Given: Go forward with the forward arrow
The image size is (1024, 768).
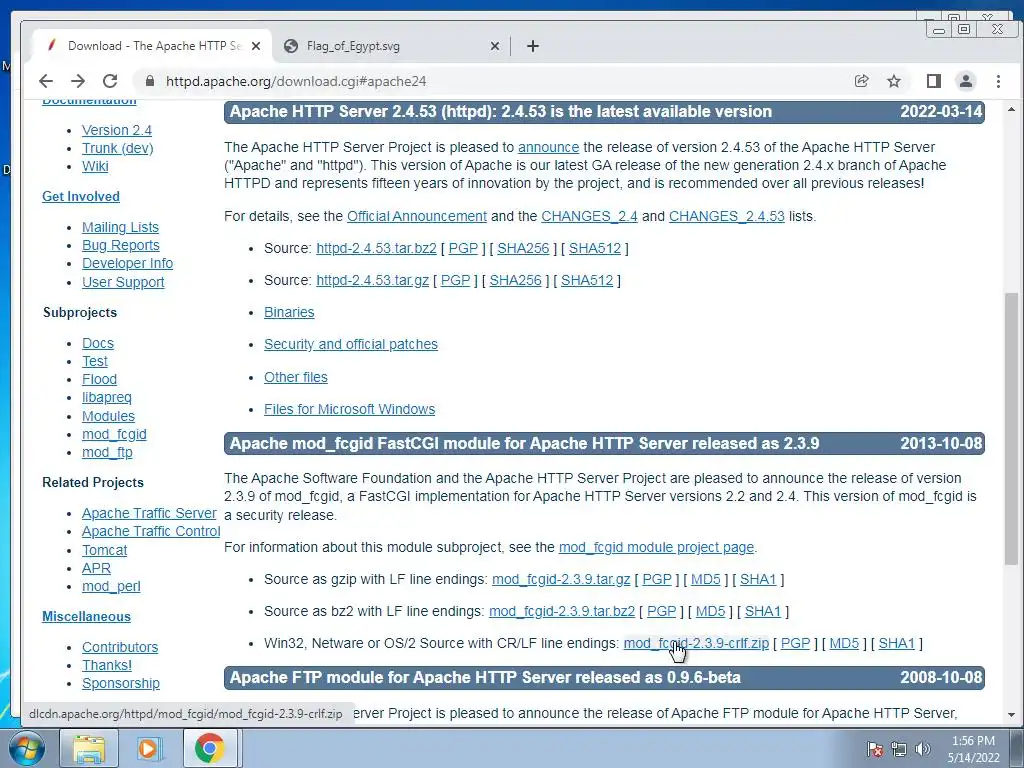Looking at the screenshot, I should [78, 81].
